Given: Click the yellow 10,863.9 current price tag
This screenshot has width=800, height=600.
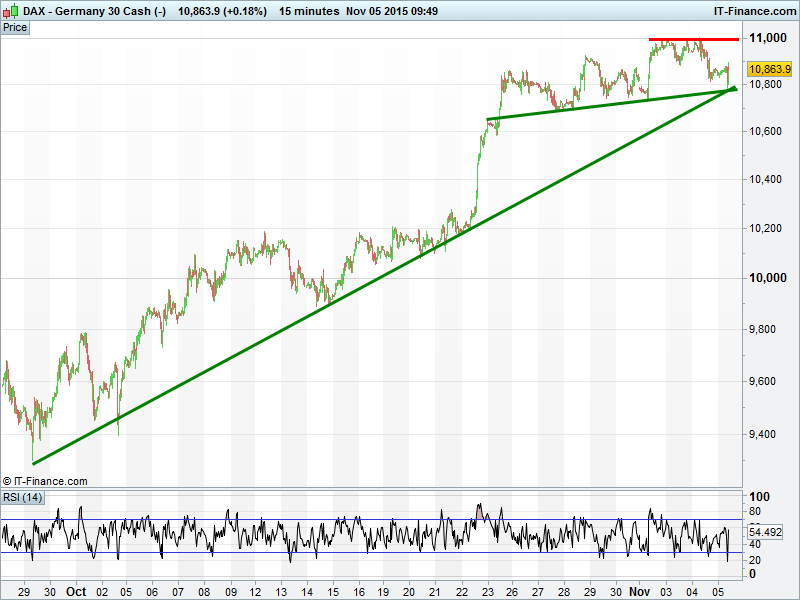Looking at the screenshot, I should coord(769,69).
